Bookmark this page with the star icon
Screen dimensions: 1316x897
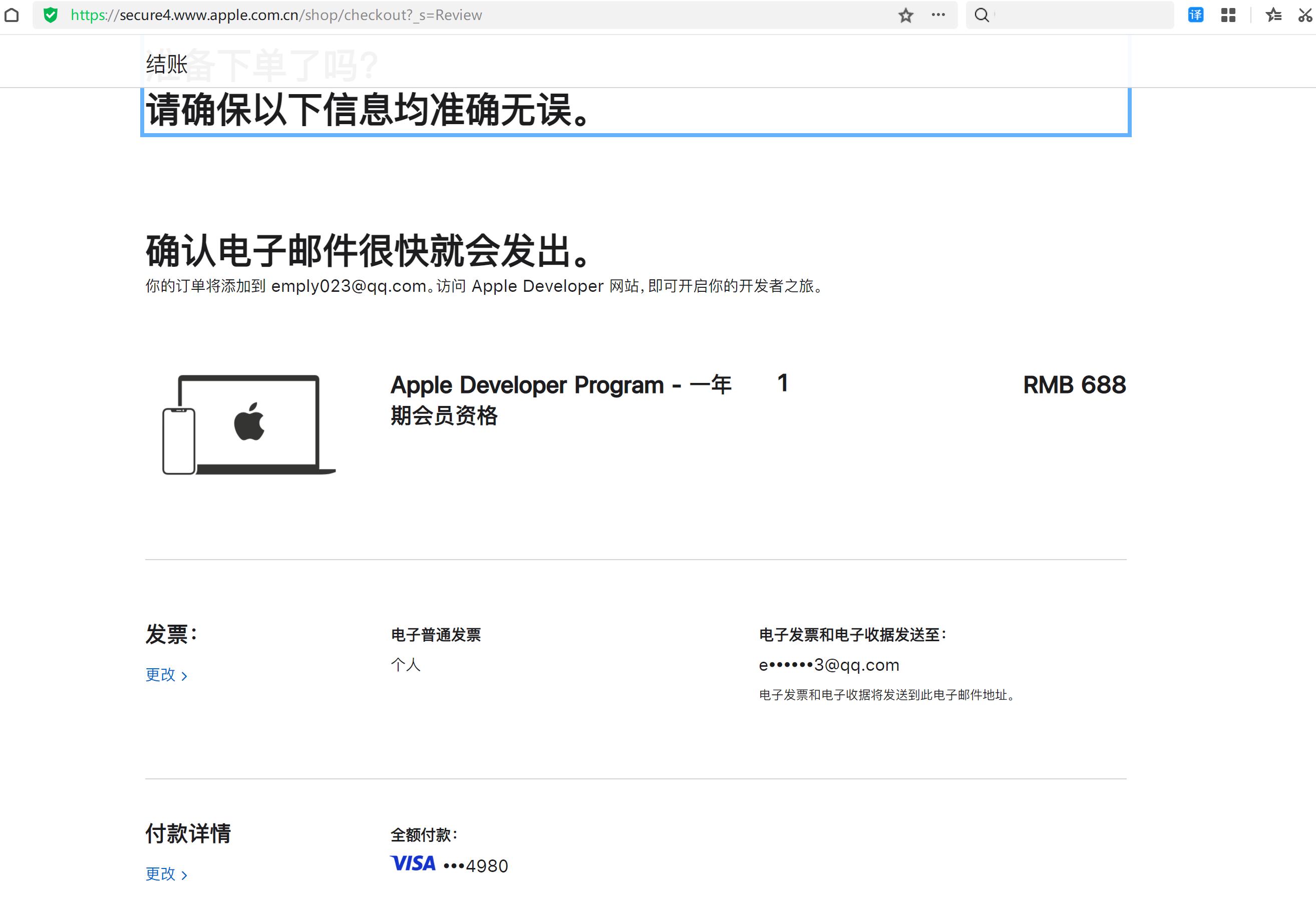click(x=905, y=16)
